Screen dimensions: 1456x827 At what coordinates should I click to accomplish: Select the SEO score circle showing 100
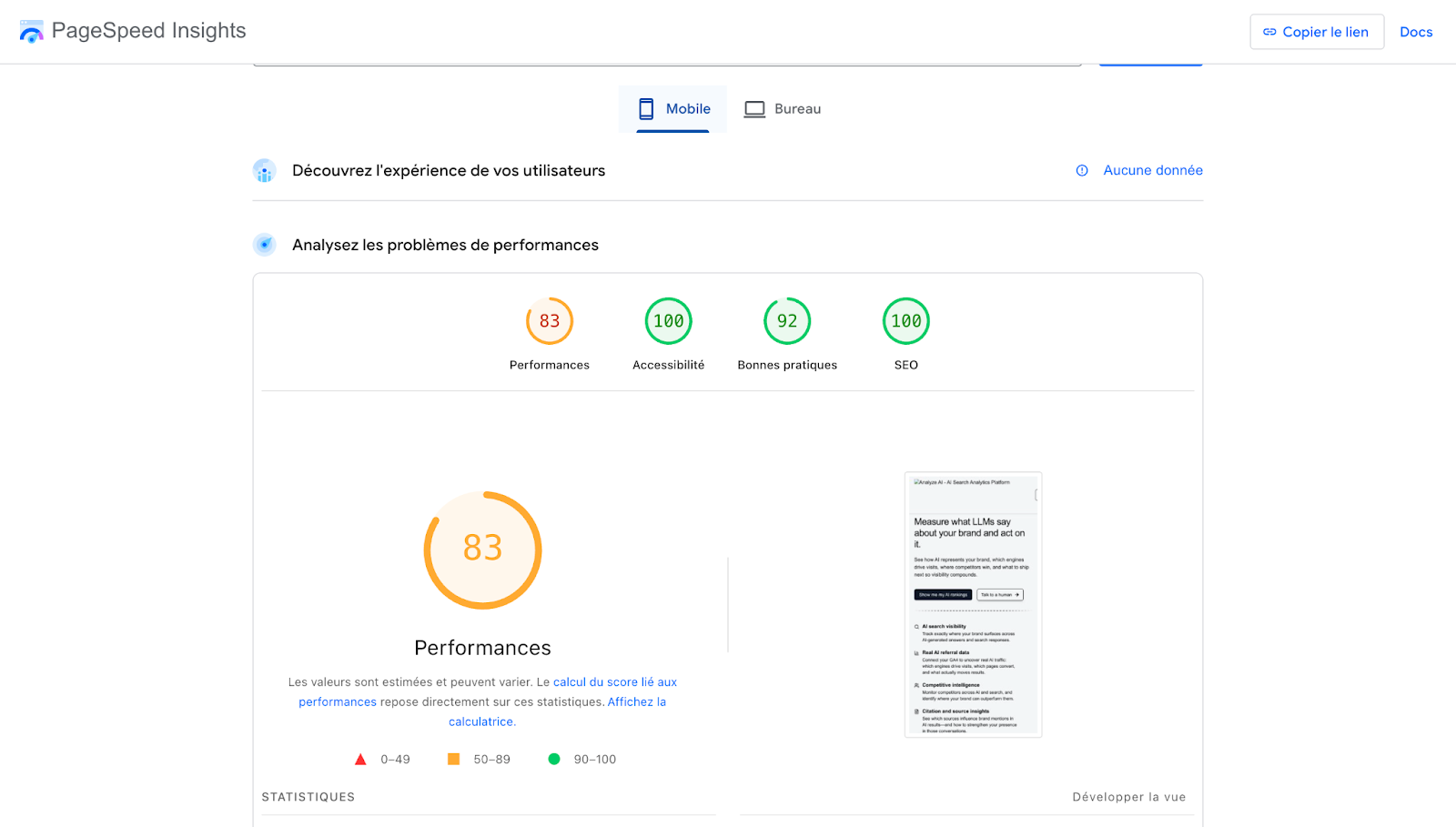[905, 320]
